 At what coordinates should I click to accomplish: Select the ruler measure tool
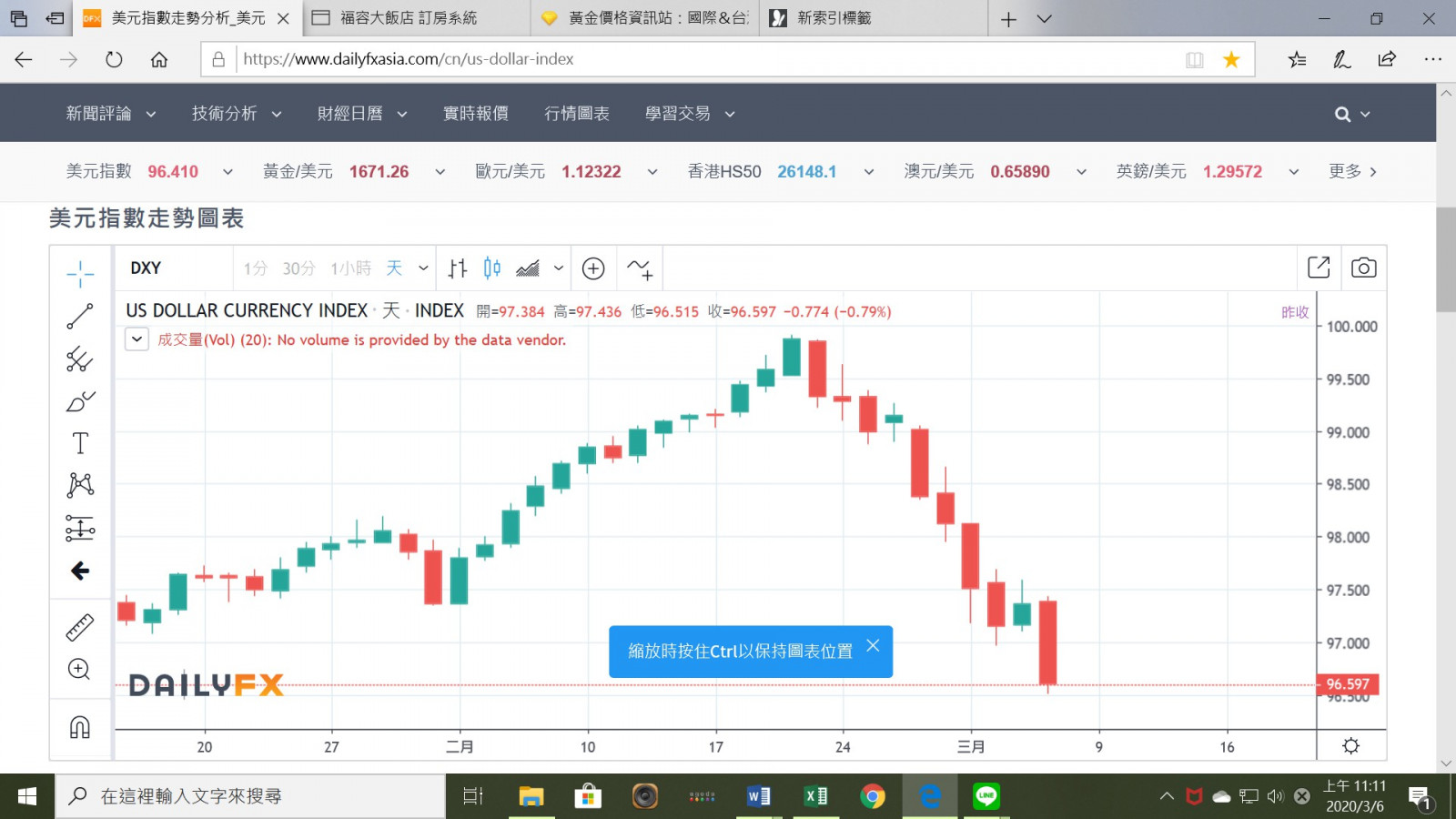pos(80,628)
